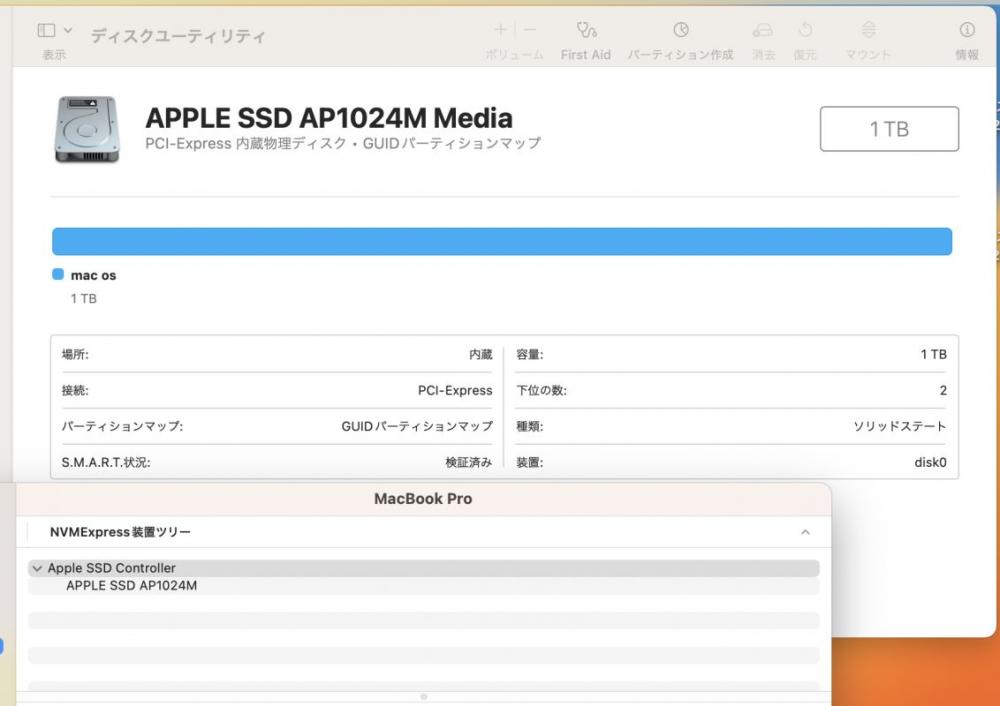Collapse the NVMExpress装置ツリー section chevron
This screenshot has width=1000, height=706.
coord(805,533)
